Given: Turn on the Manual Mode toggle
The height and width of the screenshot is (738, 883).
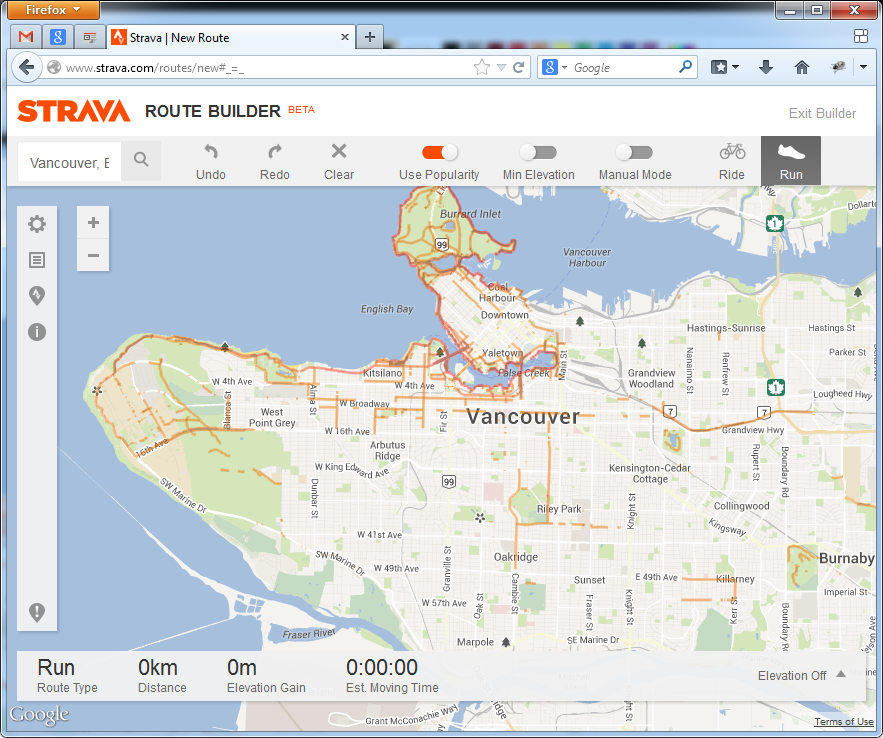Looking at the screenshot, I should 634,152.
